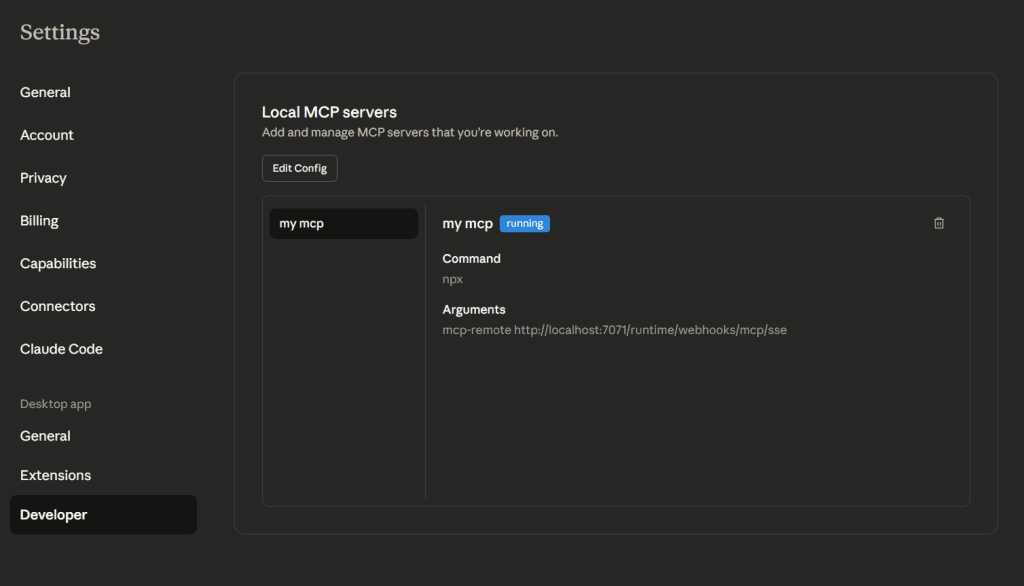1024x586 pixels.
Task: Click the Edit Config button
Action: click(300, 168)
